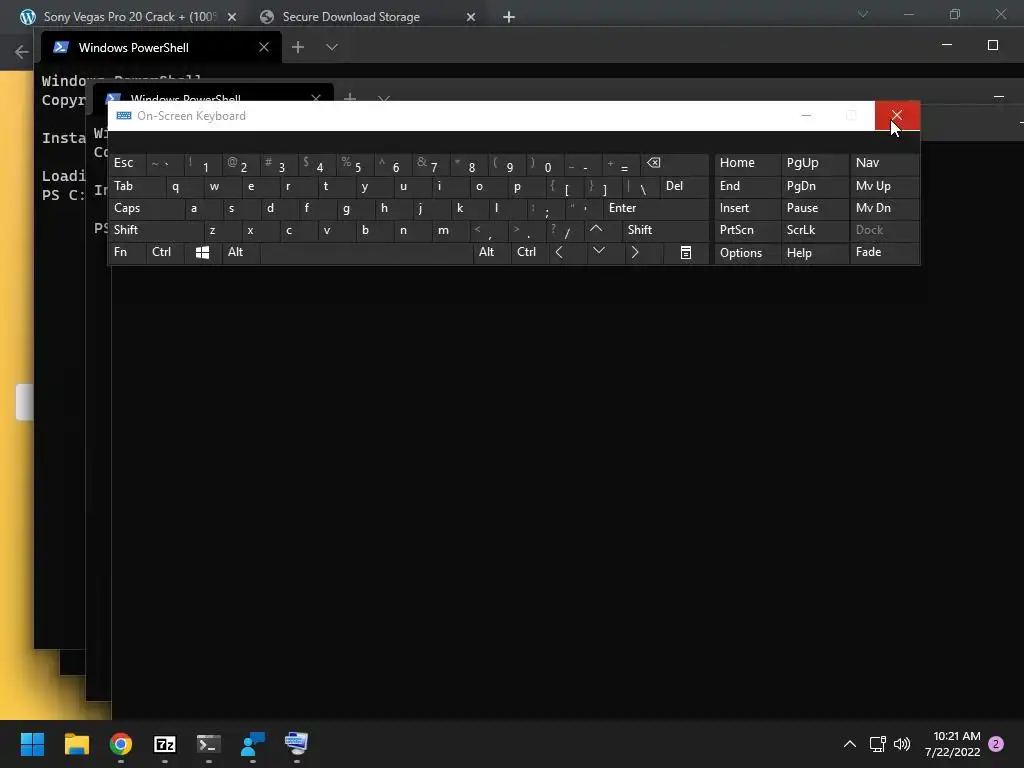Toggle the left Shift key
The height and width of the screenshot is (768, 1024).
tap(155, 230)
